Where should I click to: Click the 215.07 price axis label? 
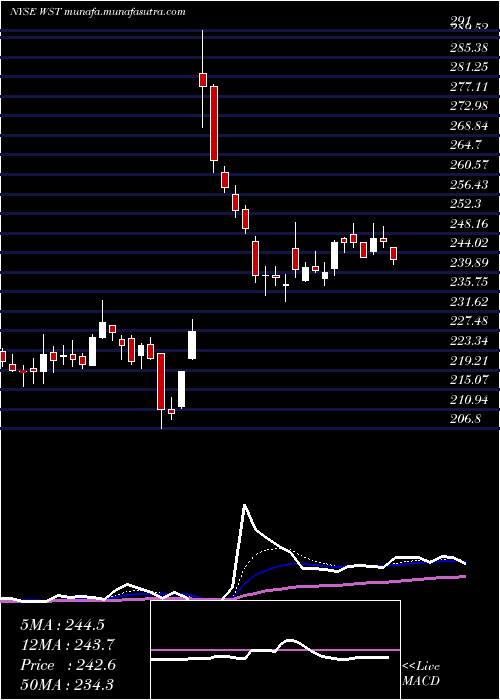pyautogui.click(x=470, y=380)
